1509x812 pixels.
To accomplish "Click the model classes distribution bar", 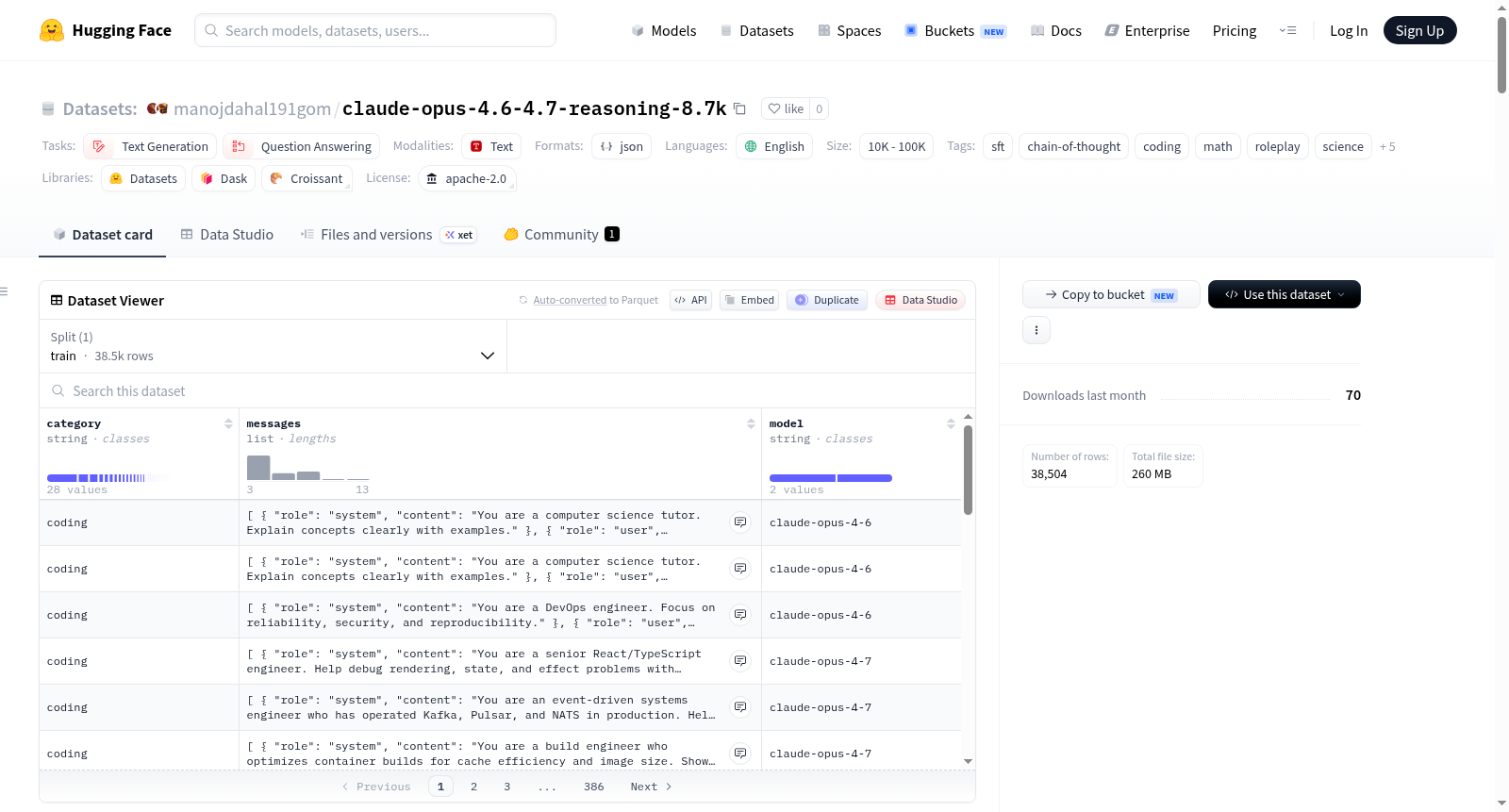I will (831, 478).
